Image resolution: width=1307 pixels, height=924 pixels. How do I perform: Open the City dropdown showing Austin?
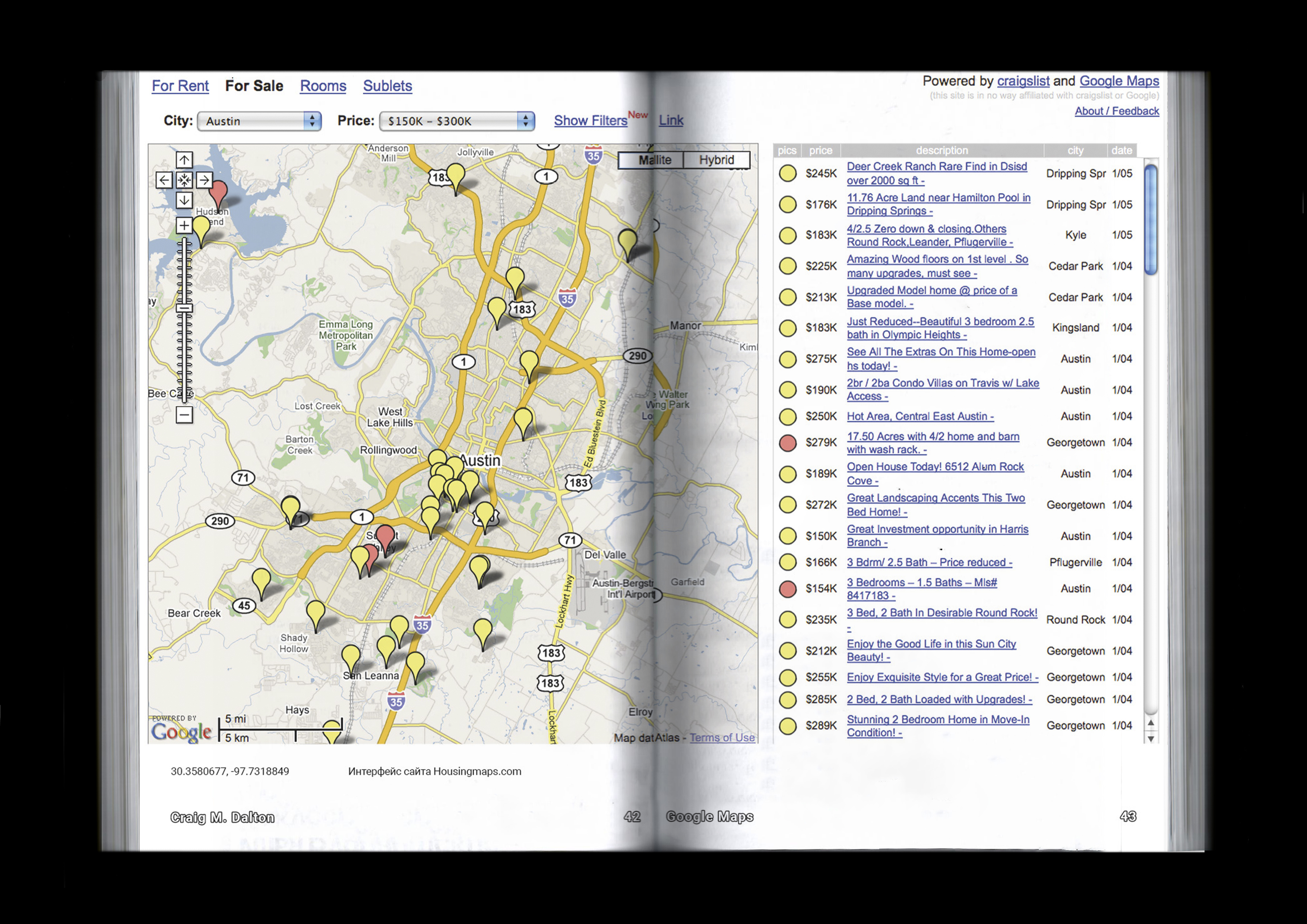260,121
